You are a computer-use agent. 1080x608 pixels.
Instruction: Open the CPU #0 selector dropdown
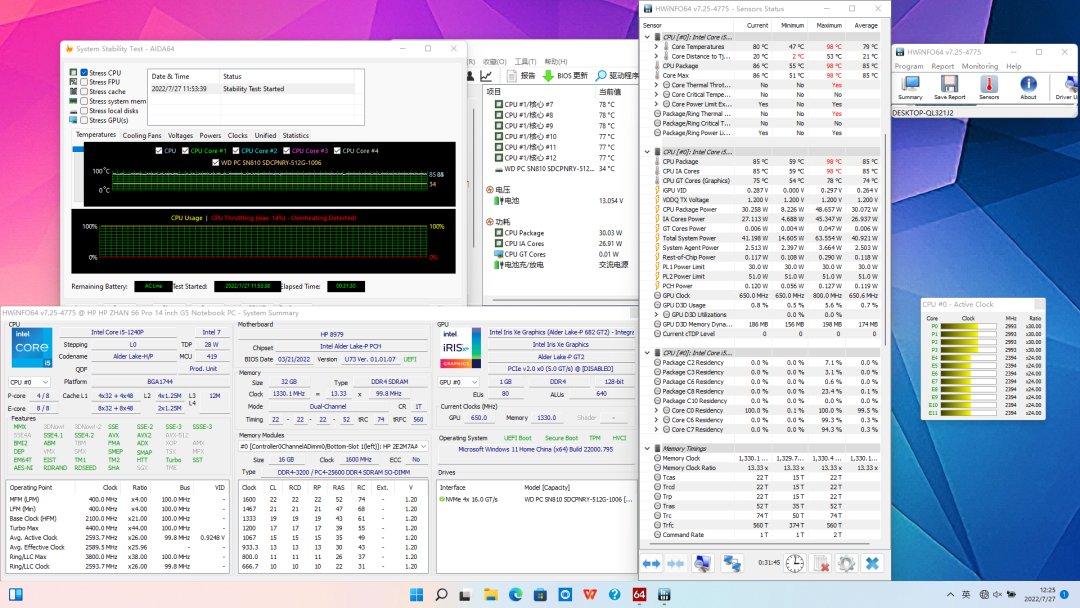29,382
